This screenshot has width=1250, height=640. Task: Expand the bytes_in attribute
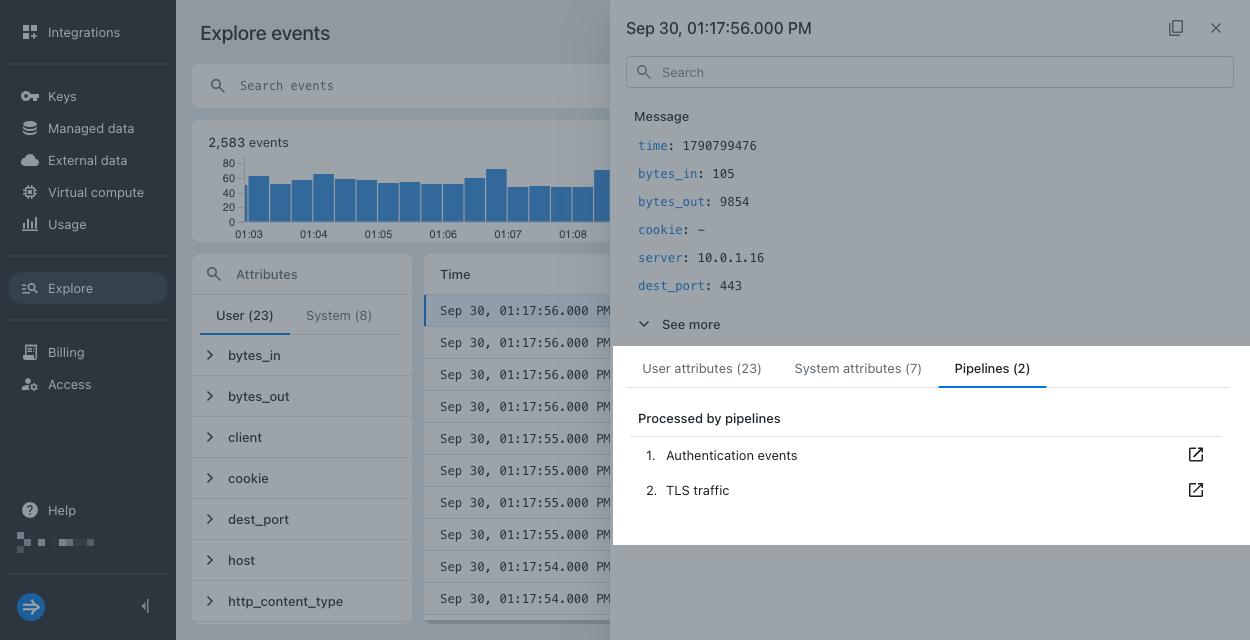[210, 355]
